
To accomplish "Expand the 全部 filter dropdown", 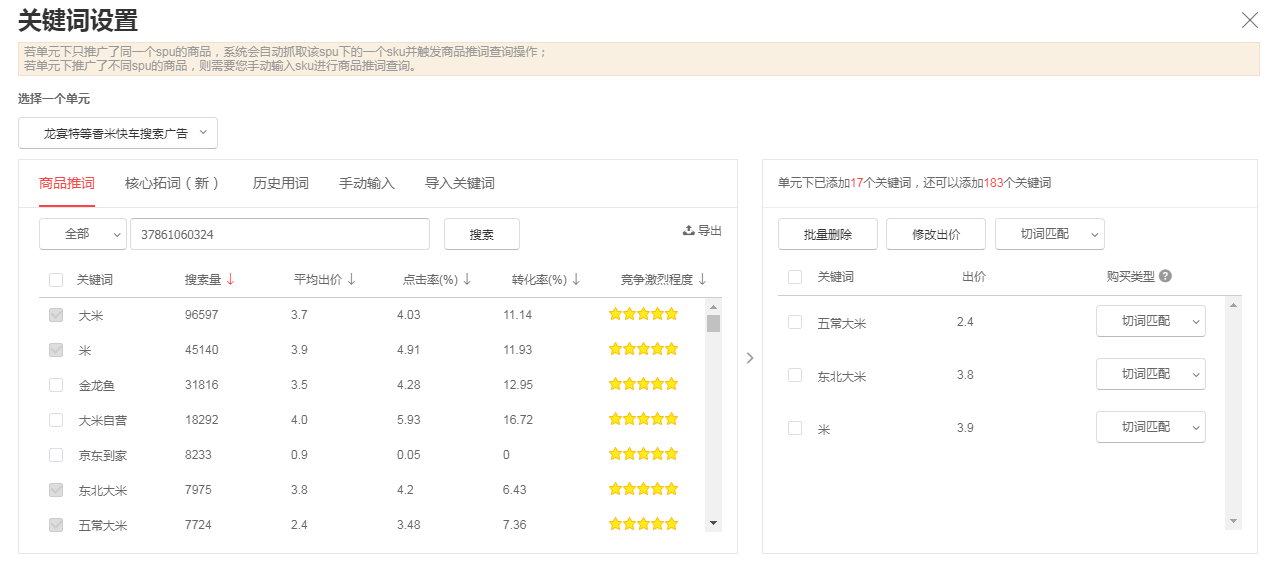I will (x=83, y=234).
